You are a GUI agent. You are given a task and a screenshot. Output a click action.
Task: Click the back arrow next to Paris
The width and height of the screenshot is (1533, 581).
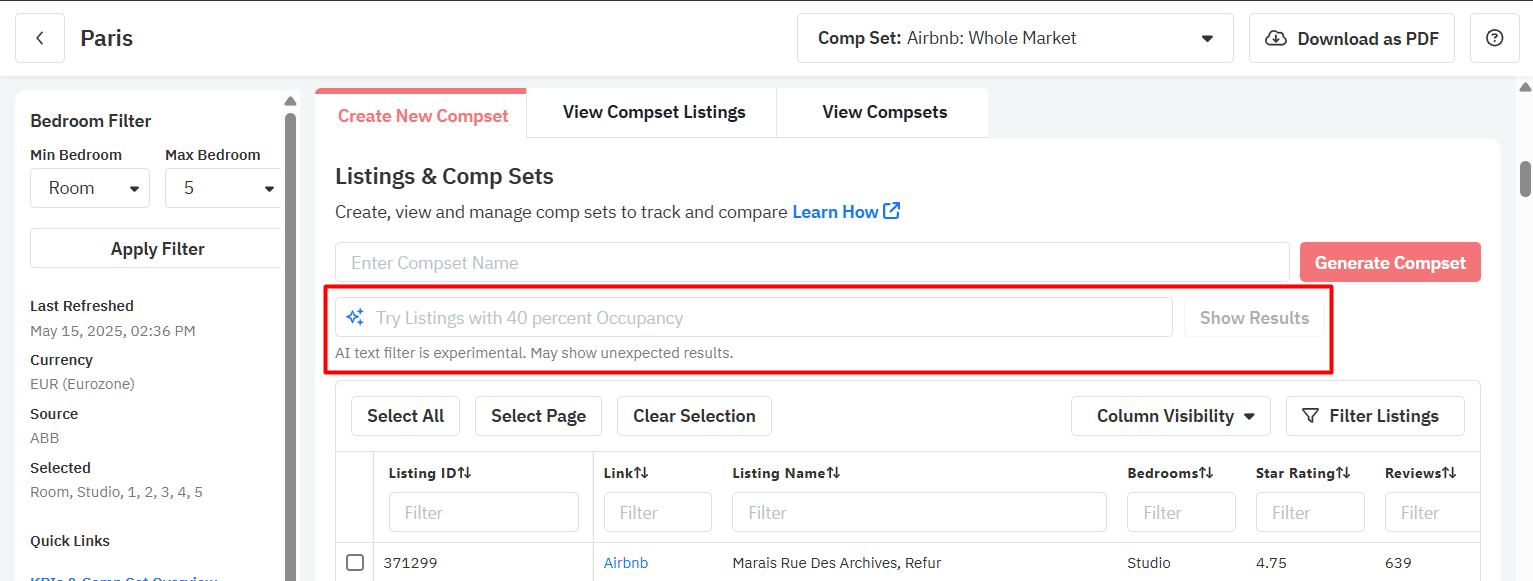click(x=40, y=39)
